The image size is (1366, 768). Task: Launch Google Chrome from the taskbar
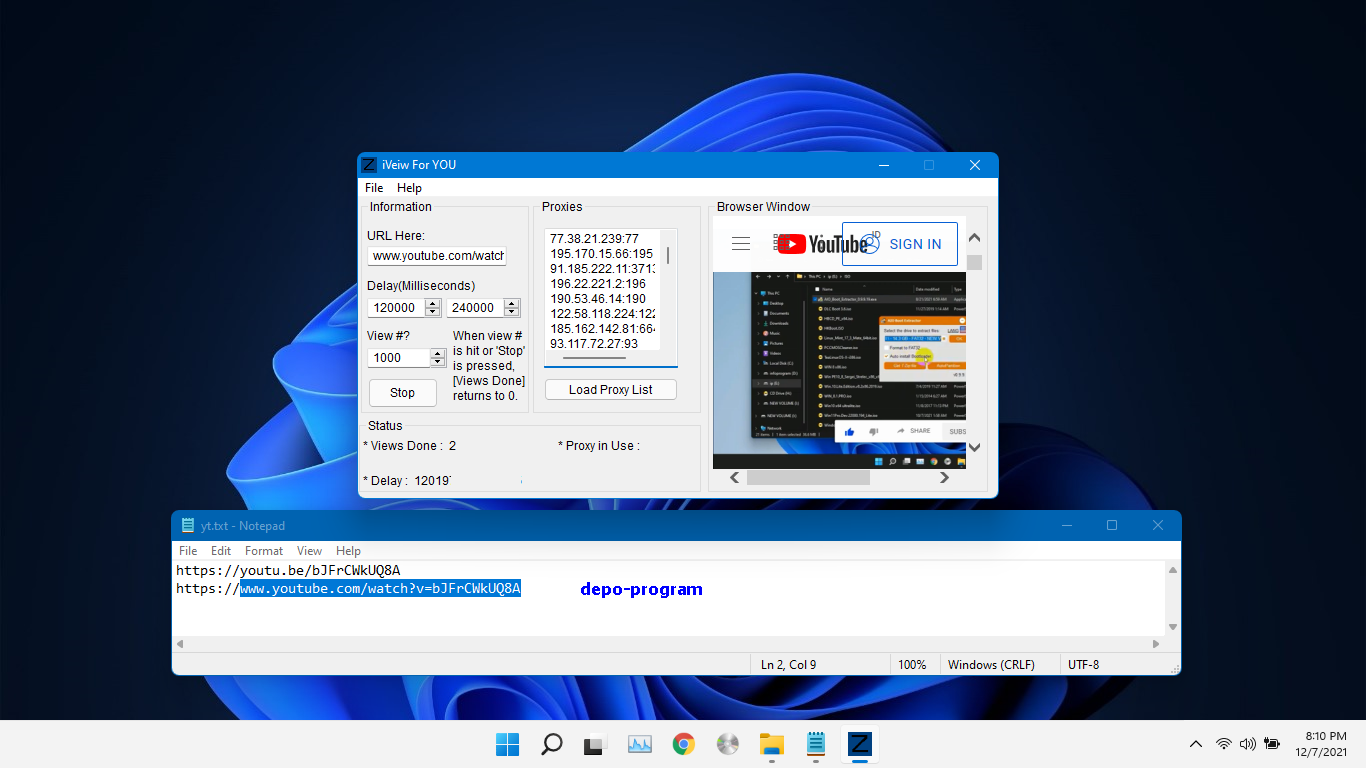point(684,744)
